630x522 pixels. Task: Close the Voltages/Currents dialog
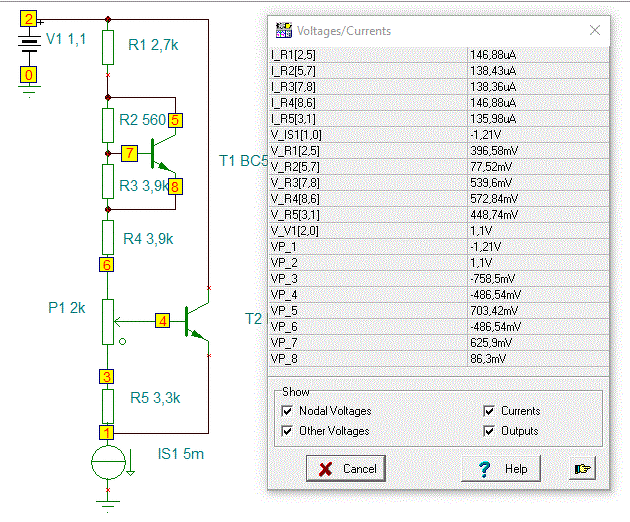(595, 30)
